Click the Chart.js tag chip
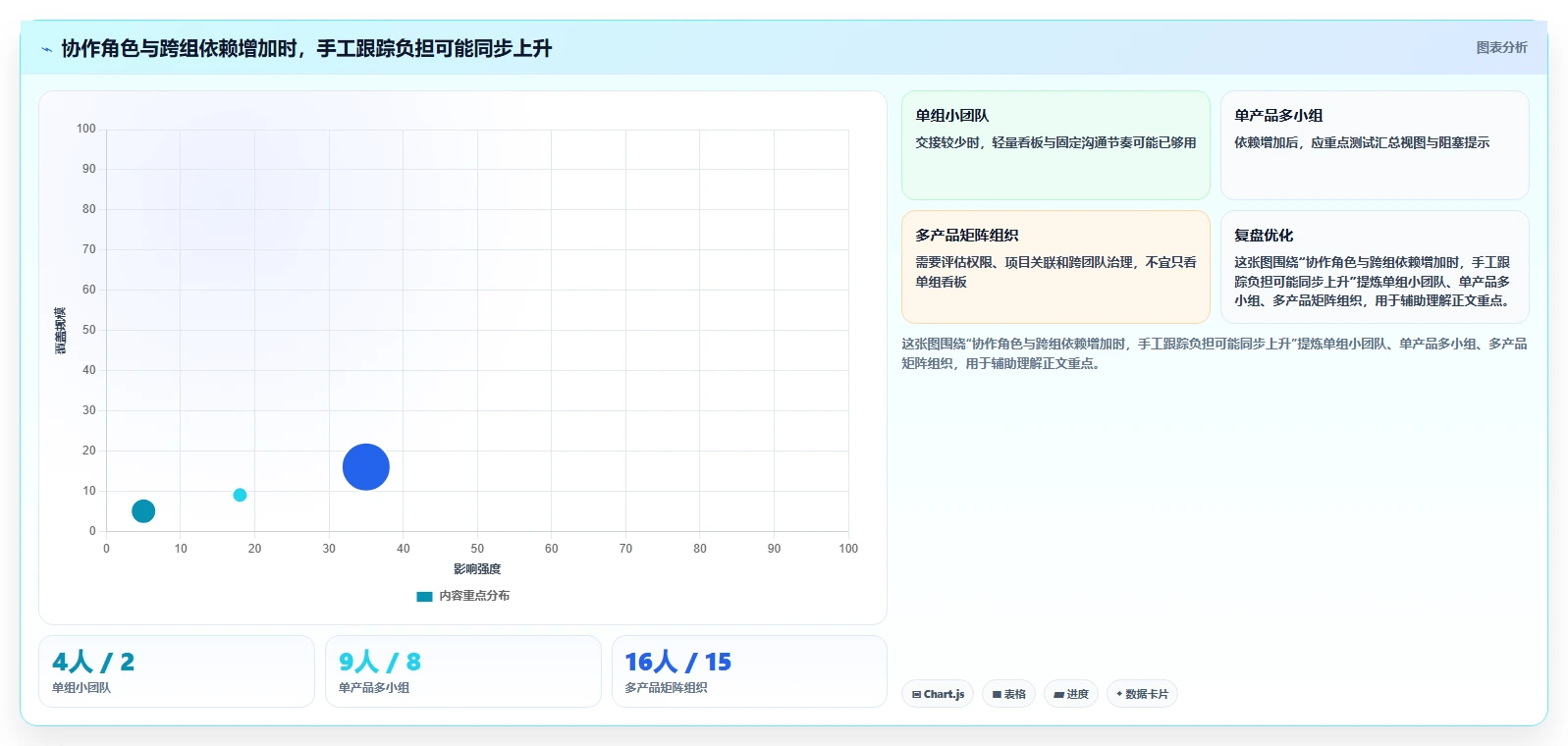The image size is (1568, 746). 938,694
